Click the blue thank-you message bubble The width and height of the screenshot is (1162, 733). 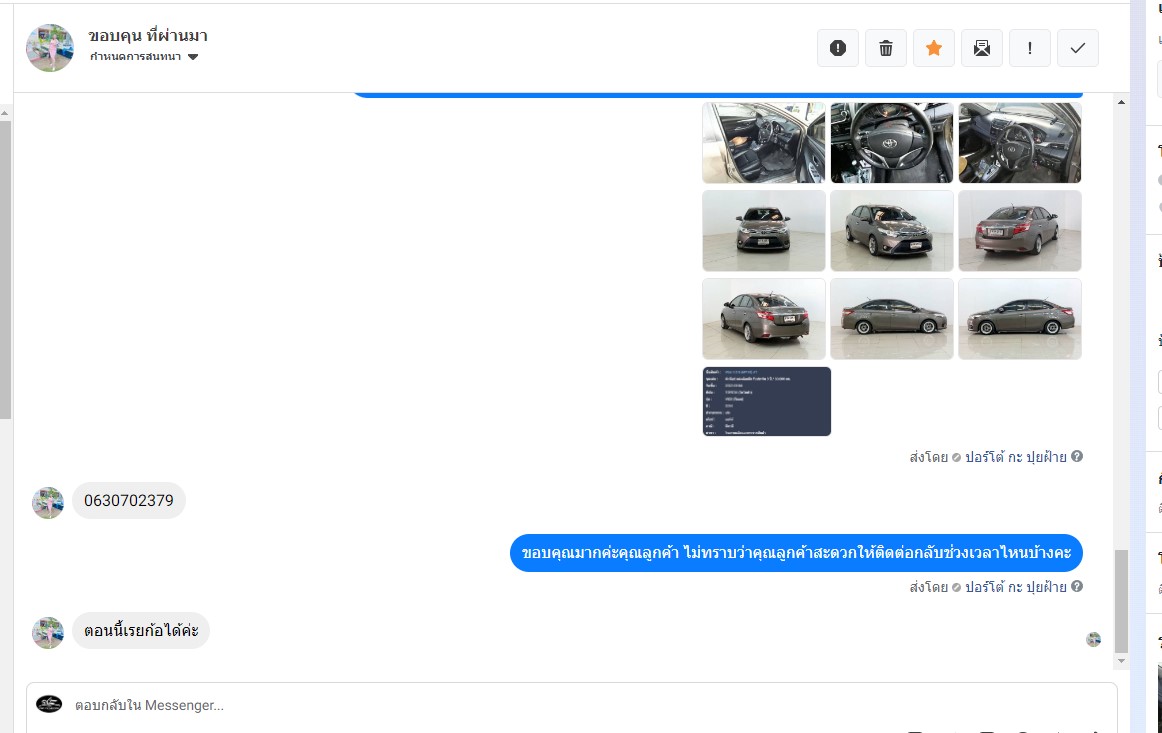point(796,553)
